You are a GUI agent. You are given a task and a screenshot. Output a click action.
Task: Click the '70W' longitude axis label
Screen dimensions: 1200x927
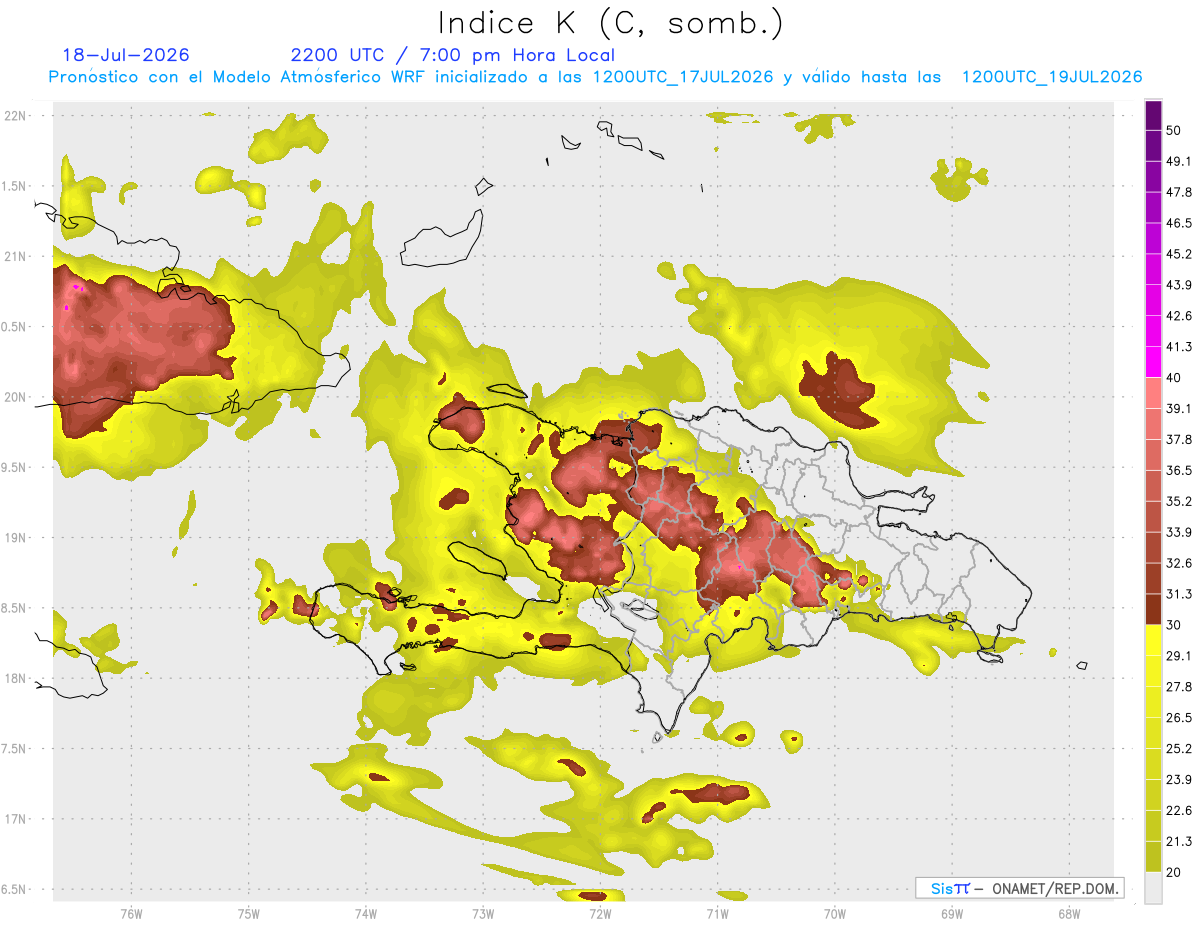[x=835, y=913]
